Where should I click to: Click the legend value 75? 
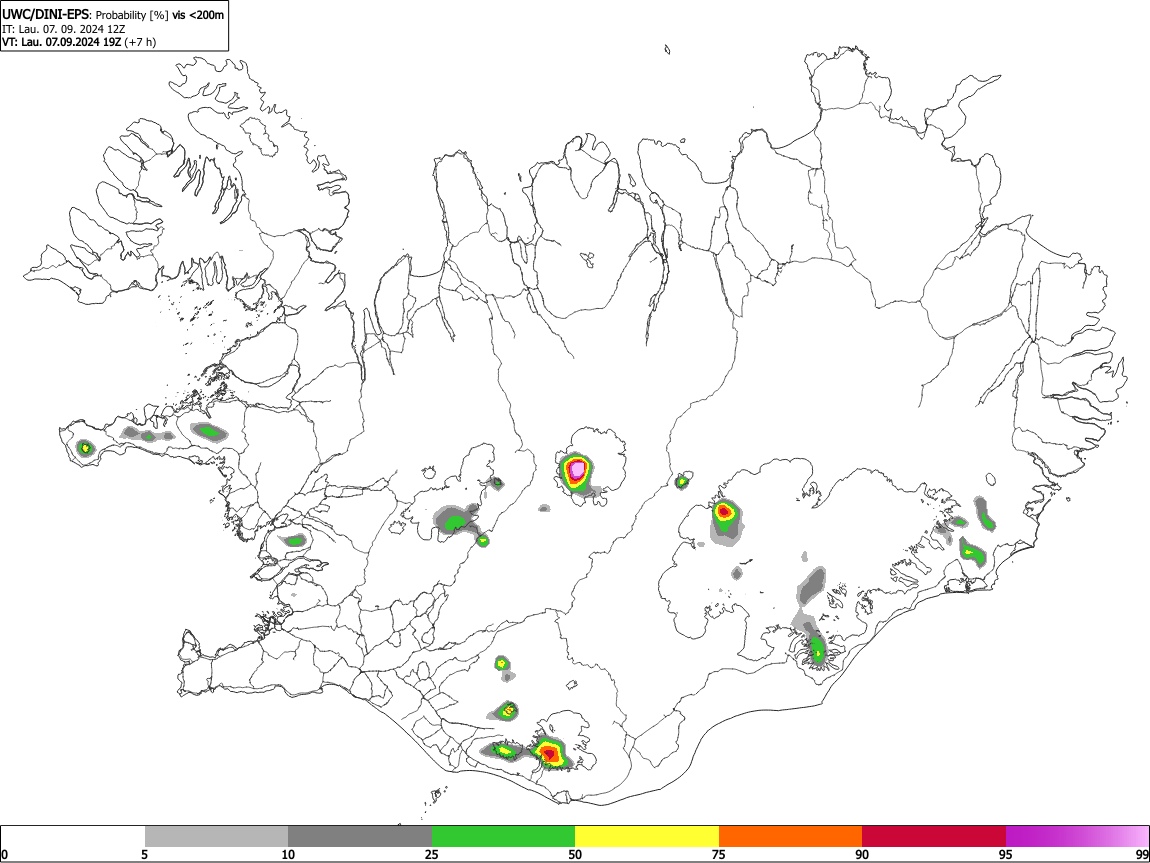tap(719, 854)
